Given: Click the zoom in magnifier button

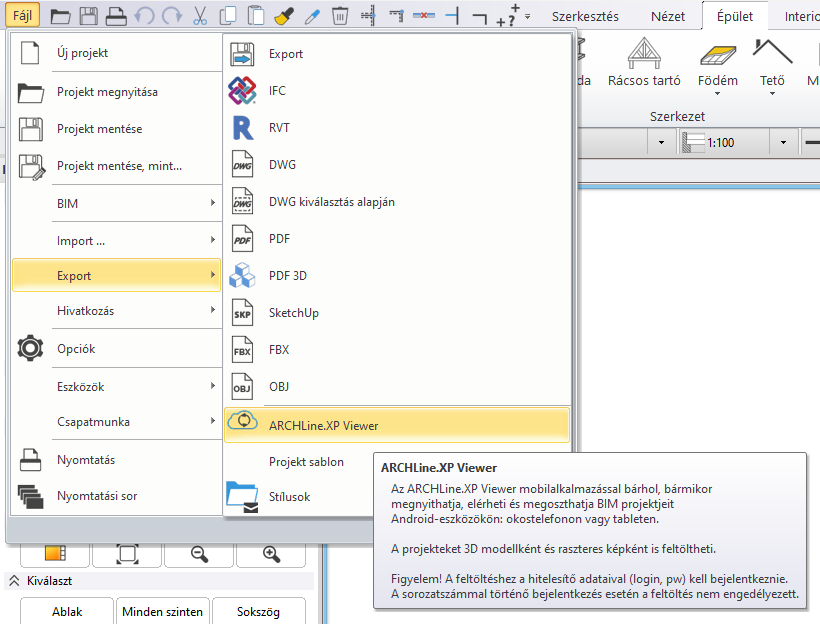Looking at the screenshot, I should (271, 554).
